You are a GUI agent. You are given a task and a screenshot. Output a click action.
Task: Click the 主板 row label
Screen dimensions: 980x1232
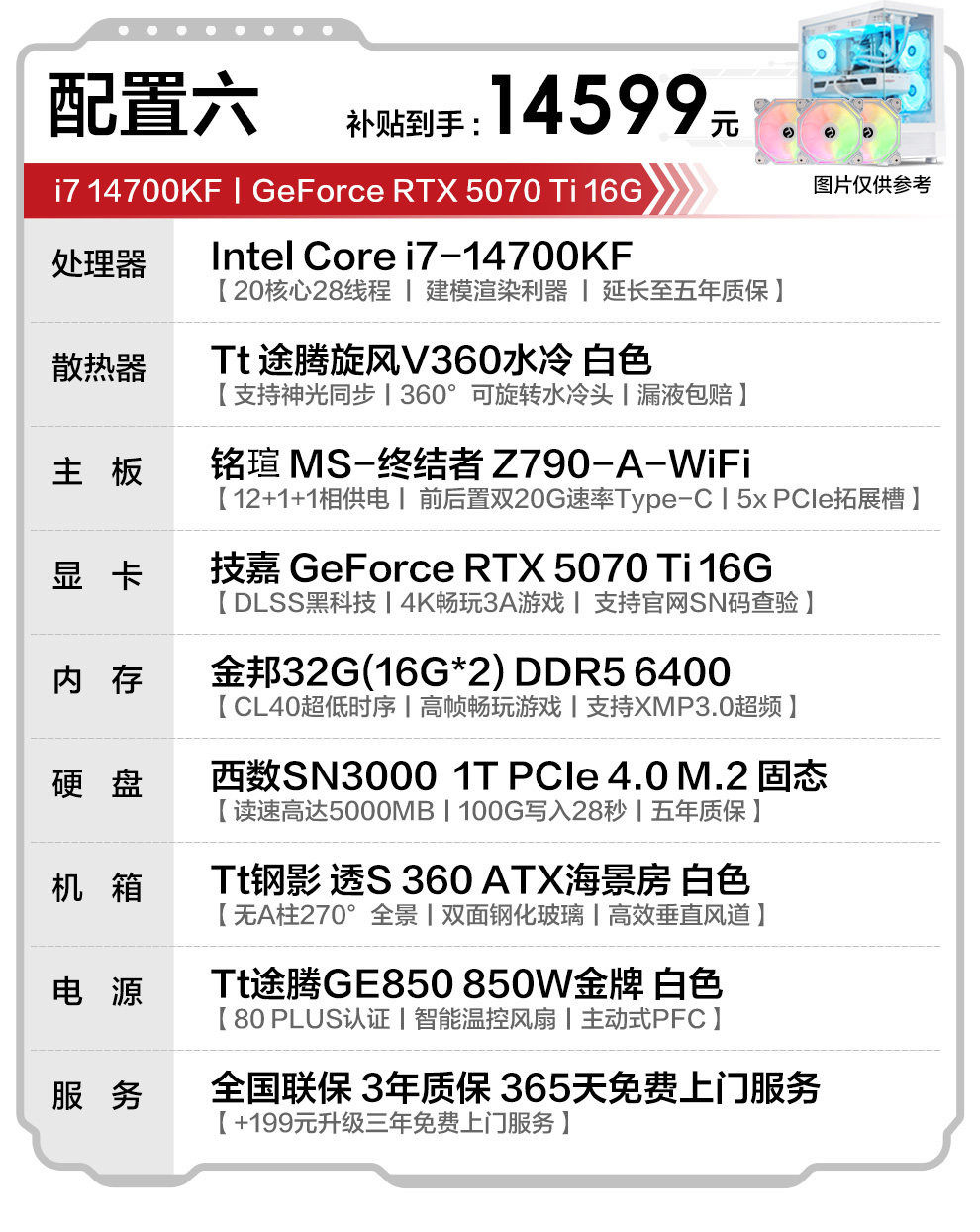pos(98,472)
